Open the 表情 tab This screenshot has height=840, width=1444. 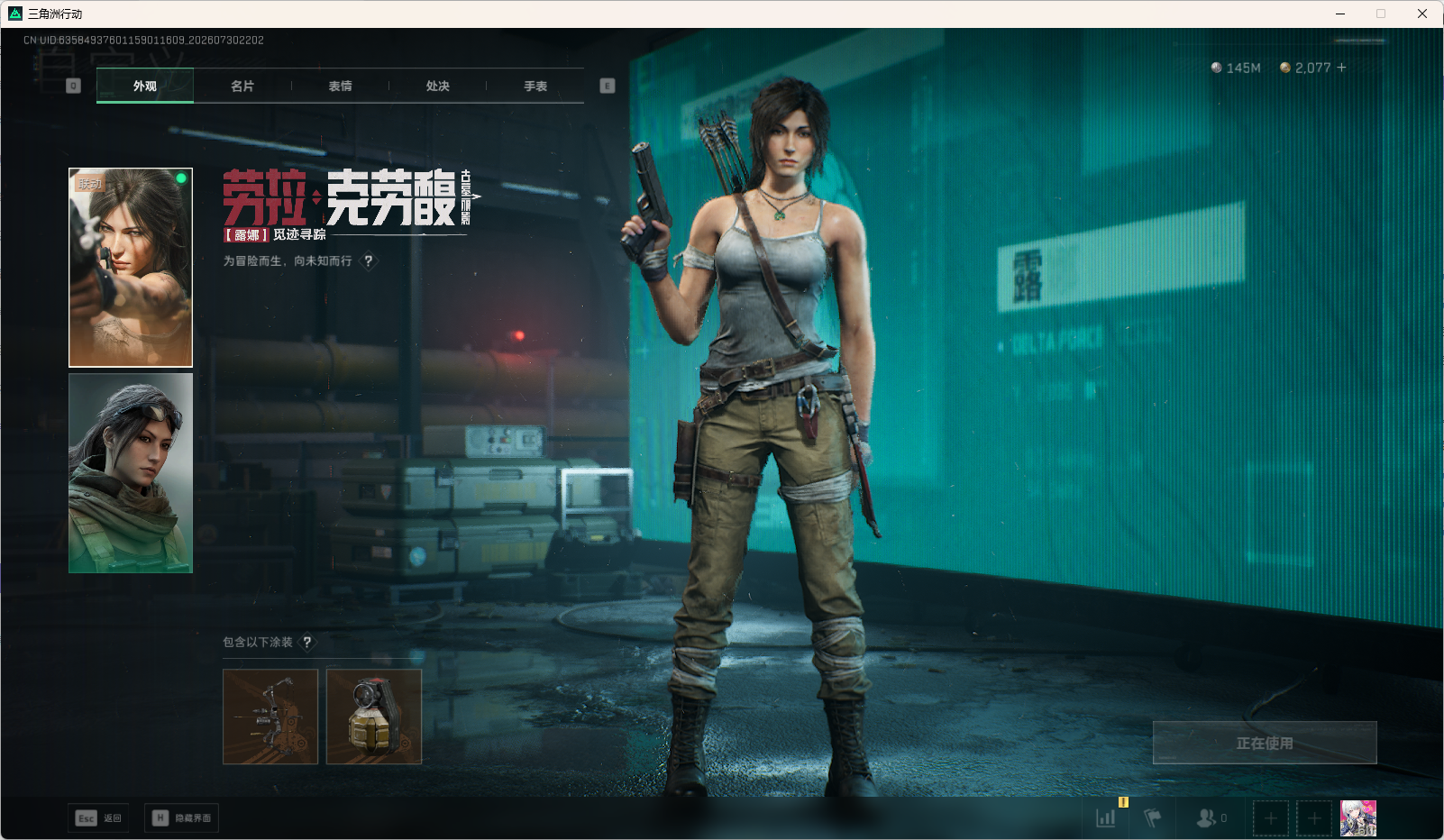tap(340, 86)
